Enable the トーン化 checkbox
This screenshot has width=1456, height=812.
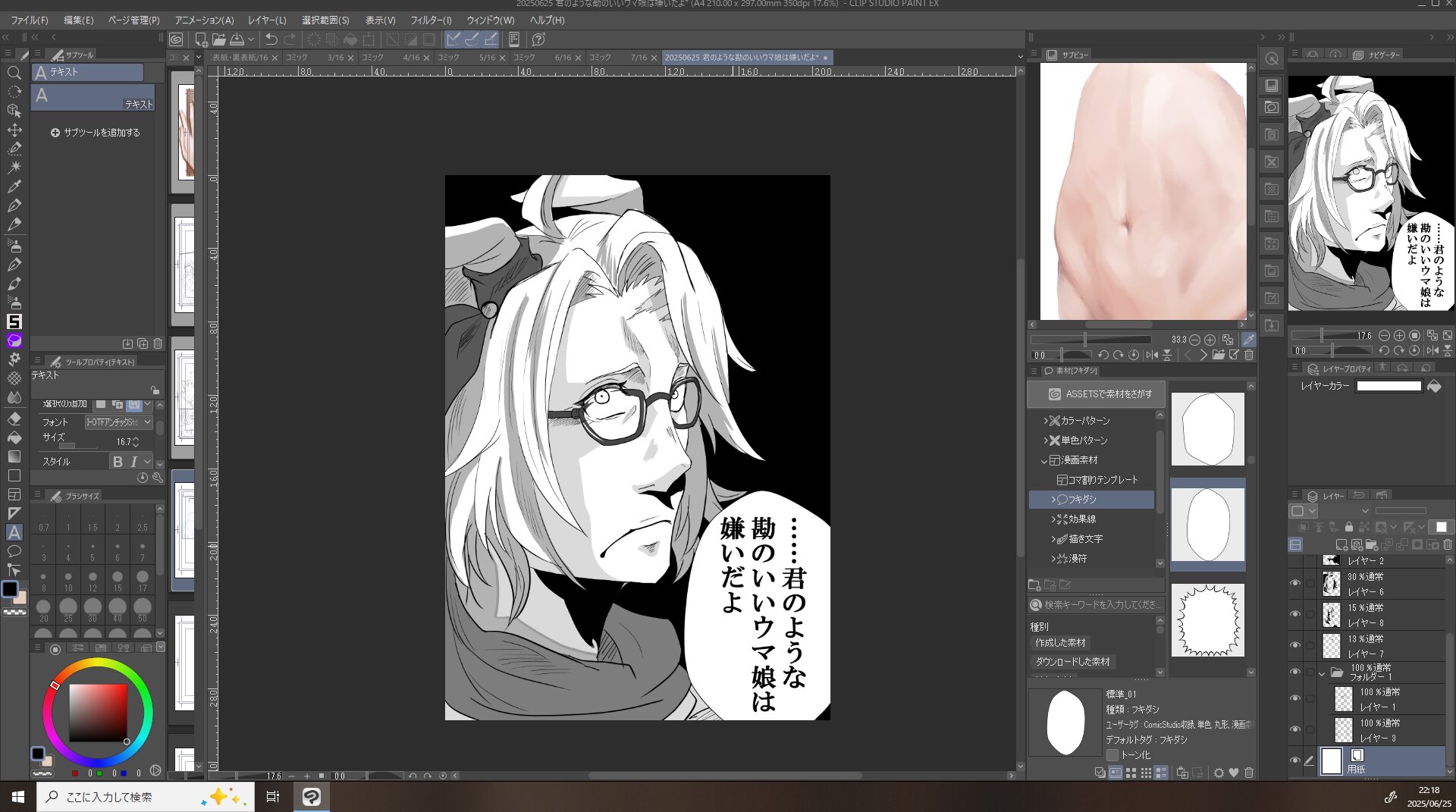point(1112,755)
